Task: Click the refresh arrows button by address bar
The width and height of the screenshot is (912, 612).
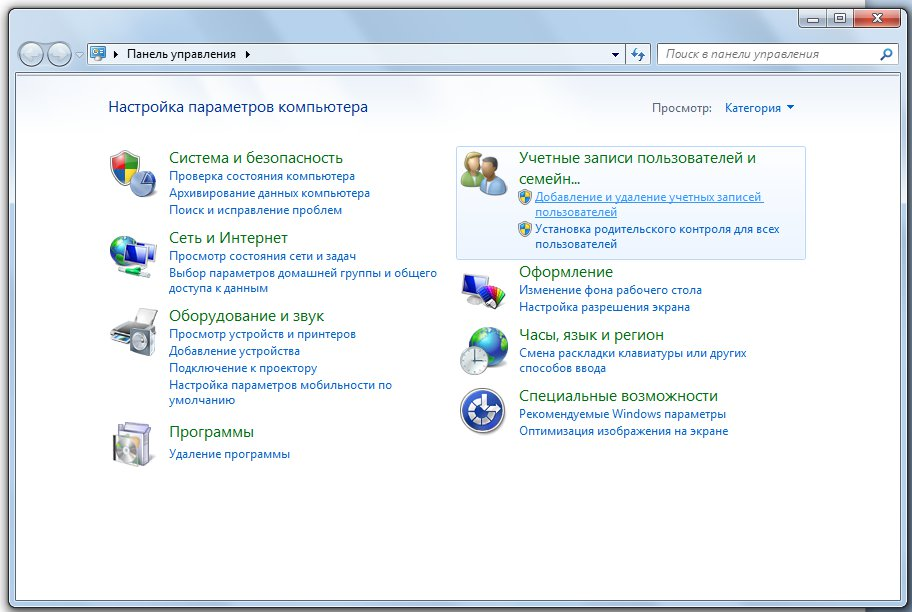Action: pyautogui.click(x=638, y=55)
